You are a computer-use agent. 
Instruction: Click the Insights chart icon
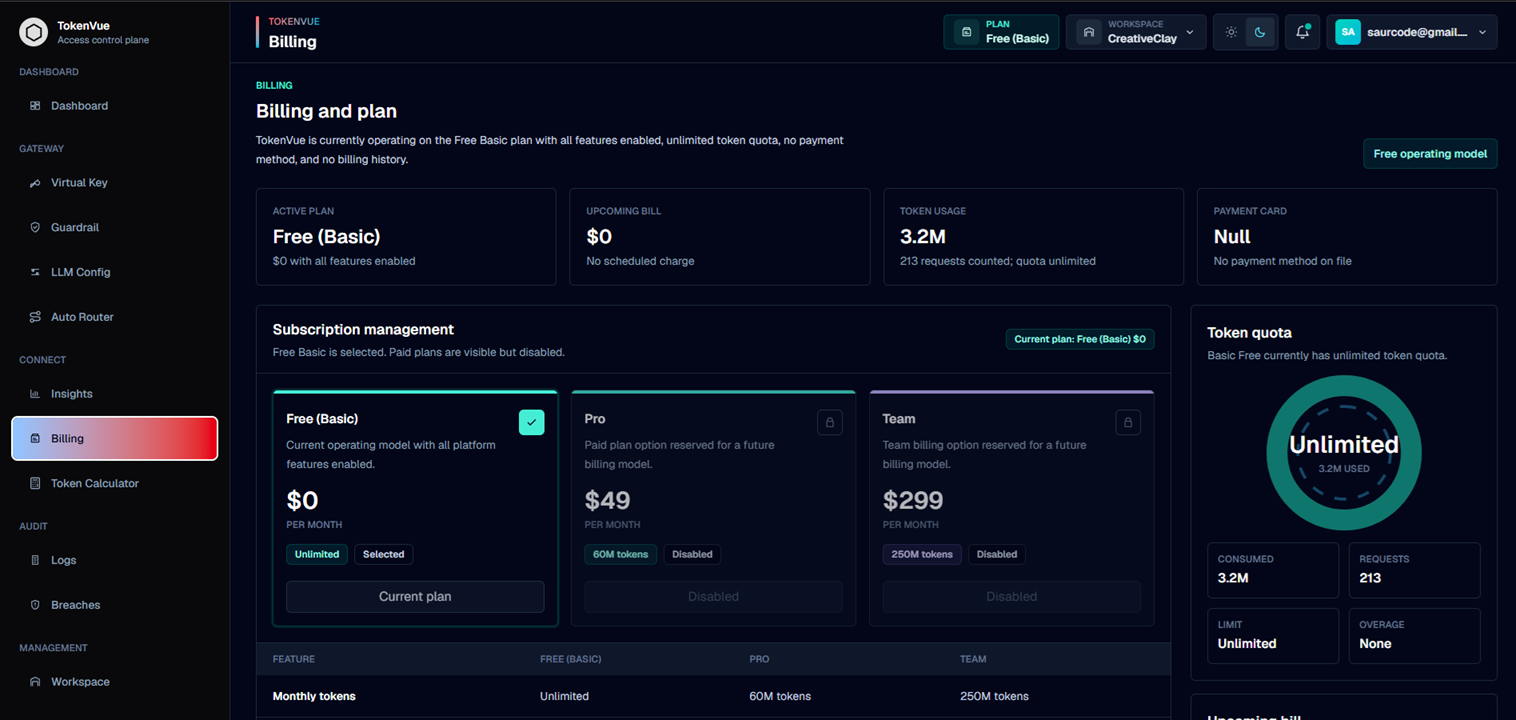(35, 394)
